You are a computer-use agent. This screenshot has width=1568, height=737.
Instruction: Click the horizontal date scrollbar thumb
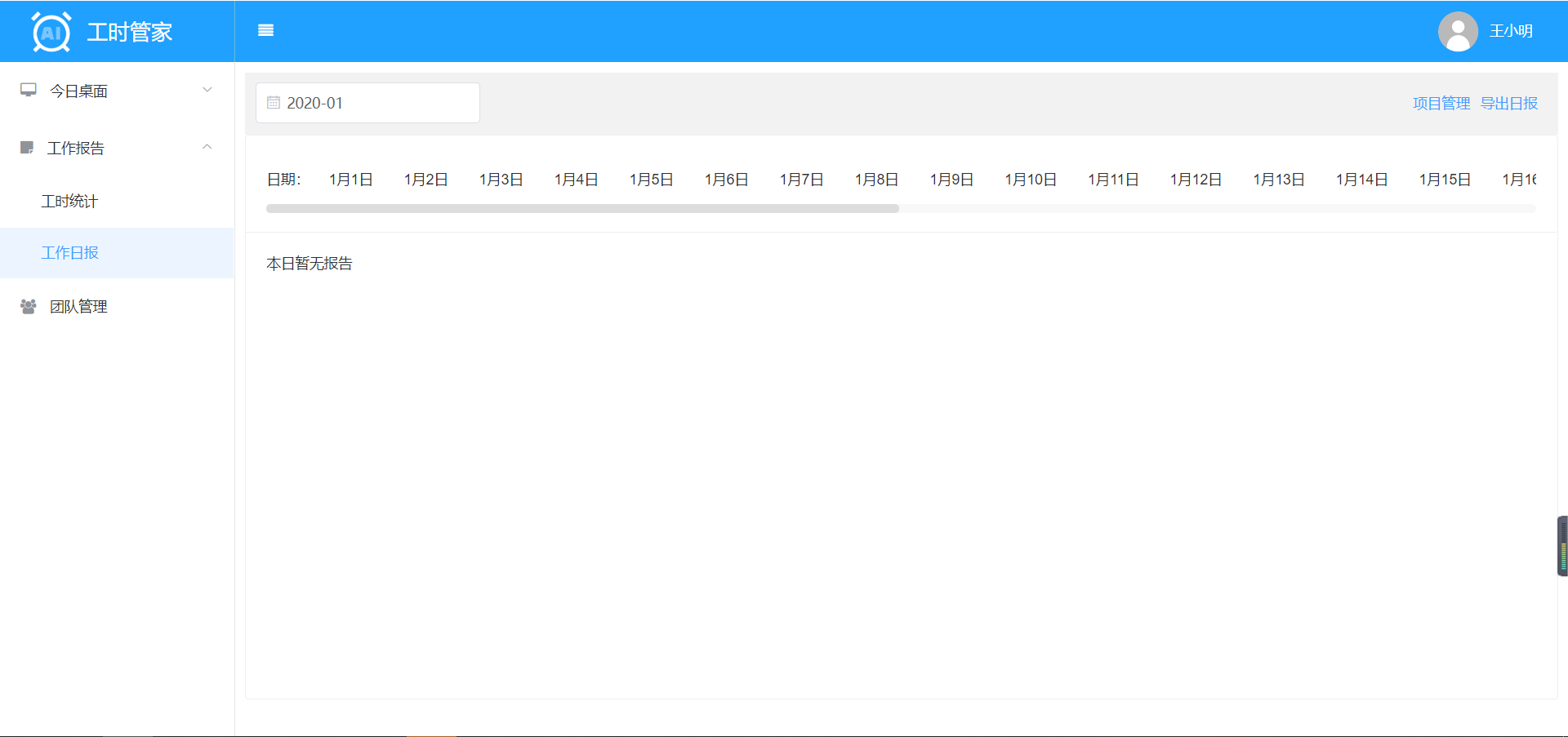(x=582, y=209)
